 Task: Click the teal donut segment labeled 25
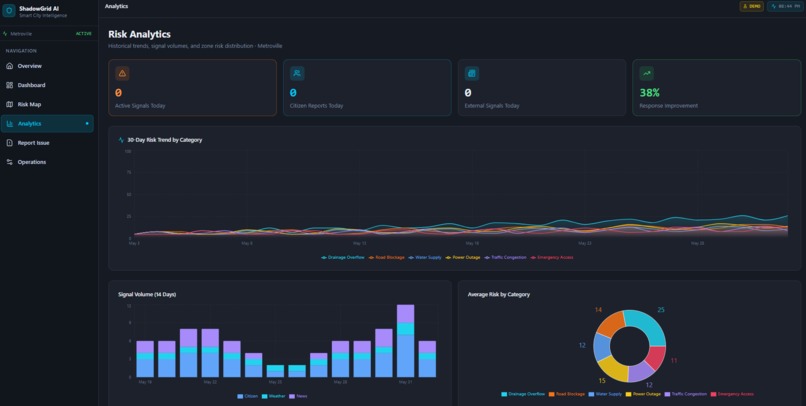coord(649,324)
